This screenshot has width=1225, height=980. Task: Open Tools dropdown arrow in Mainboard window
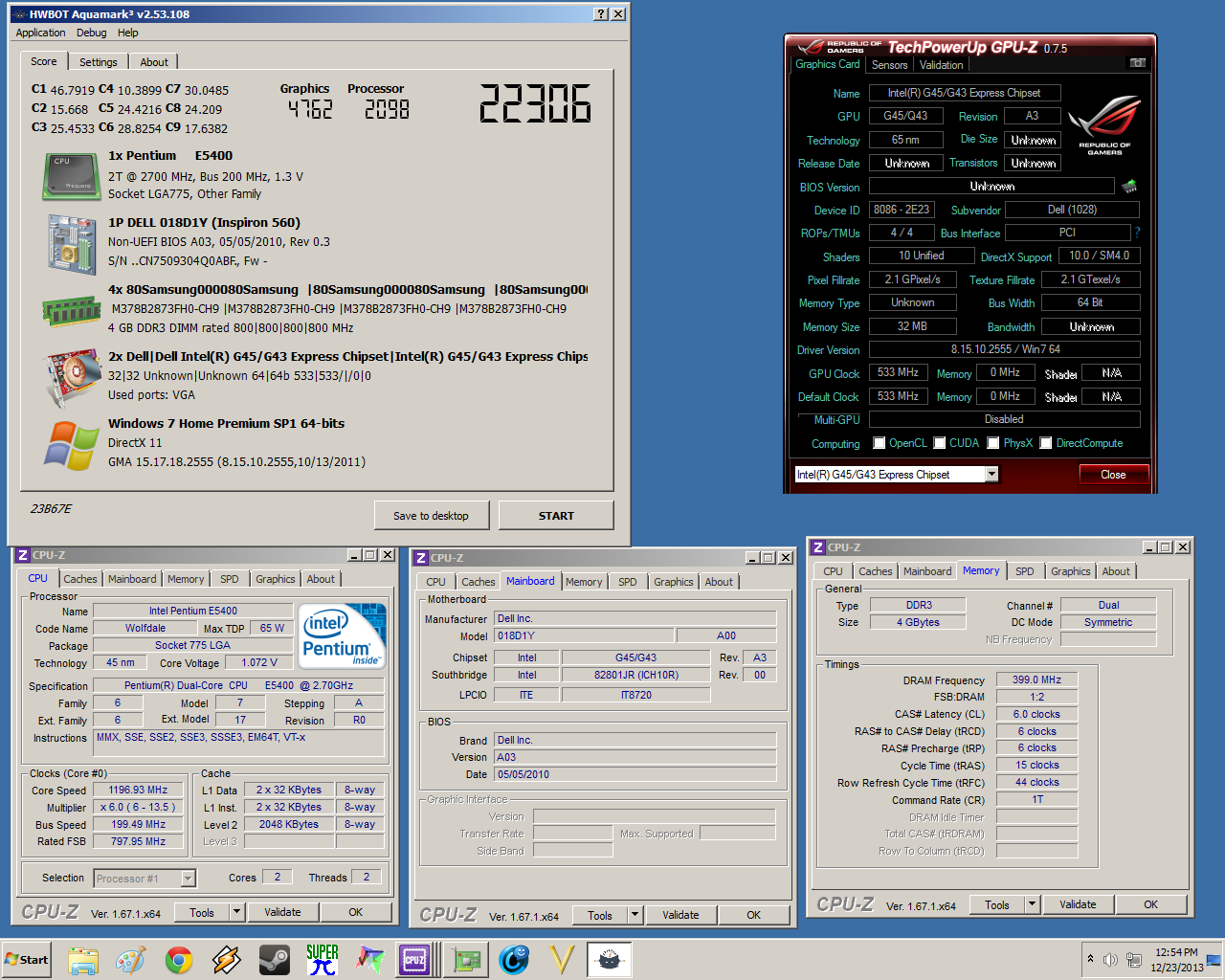click(635, 915)
